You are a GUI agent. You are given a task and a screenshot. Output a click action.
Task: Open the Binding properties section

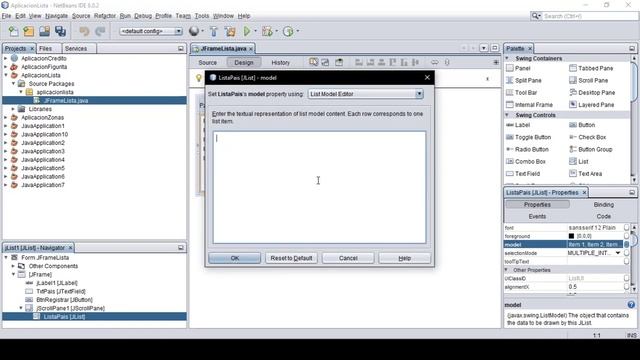pyautogui.click(x=603, y=204)
